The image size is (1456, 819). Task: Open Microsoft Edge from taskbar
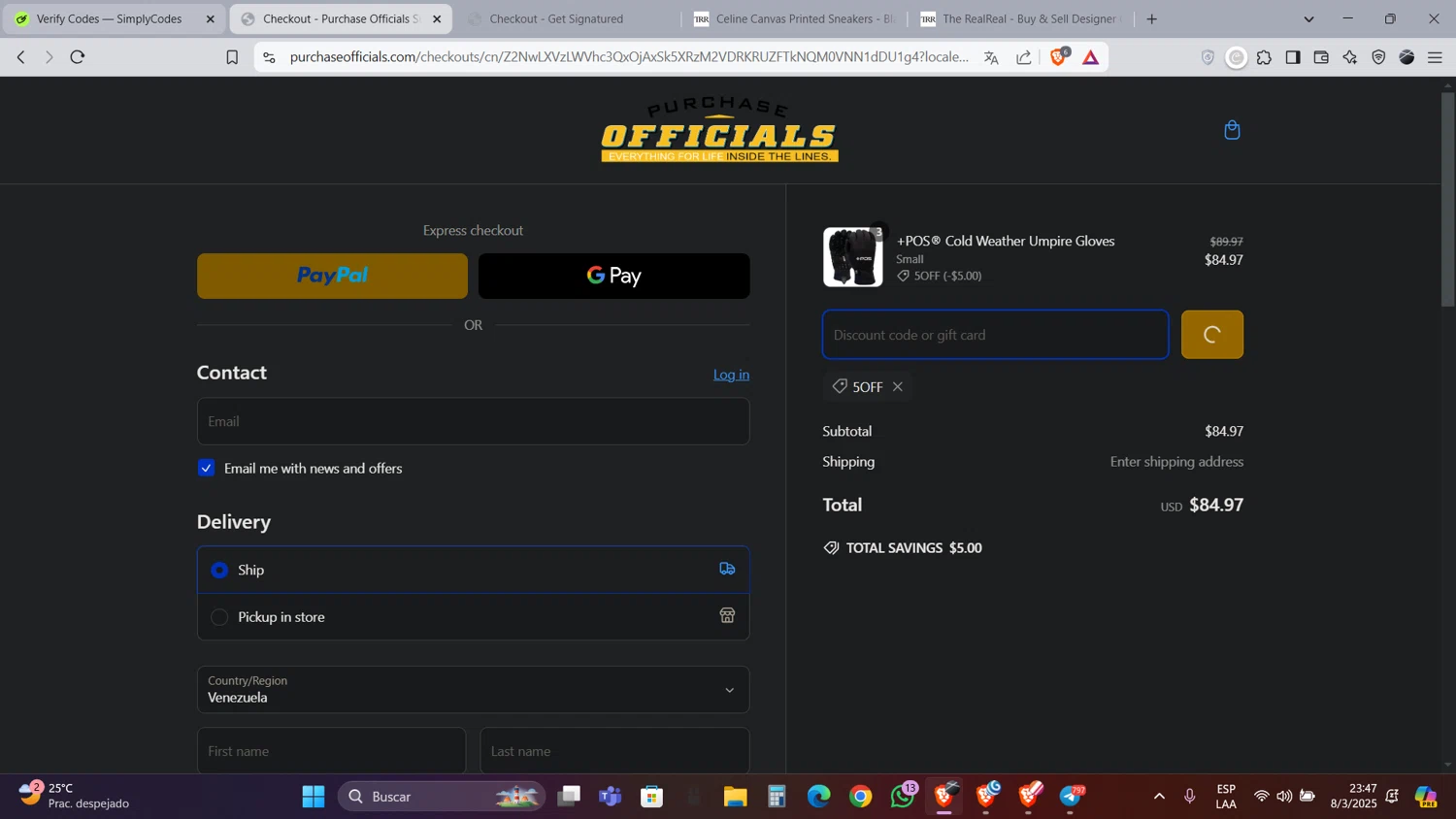click(818, 797)
